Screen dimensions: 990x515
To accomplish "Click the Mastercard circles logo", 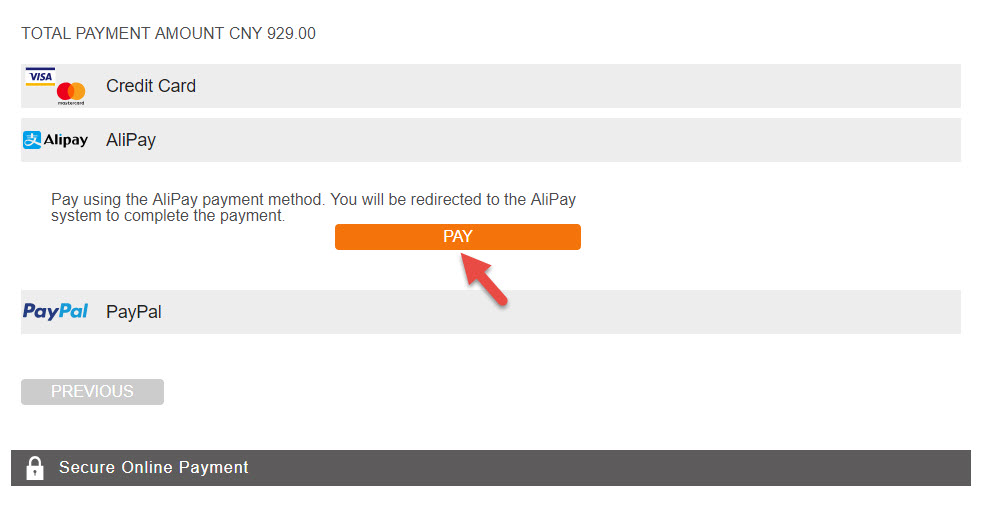I will [71, 93].
